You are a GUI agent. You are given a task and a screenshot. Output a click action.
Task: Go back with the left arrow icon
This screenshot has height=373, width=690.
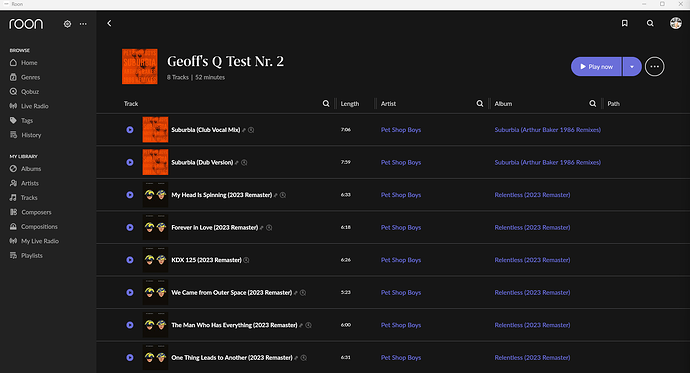pyautogui.click(x=109, y=23)
